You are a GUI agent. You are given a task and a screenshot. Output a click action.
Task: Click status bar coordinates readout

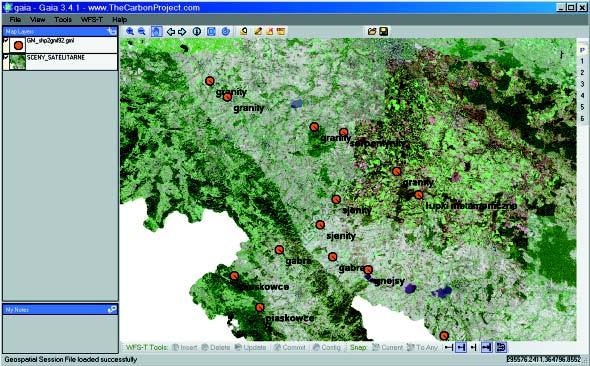[544, 360]
